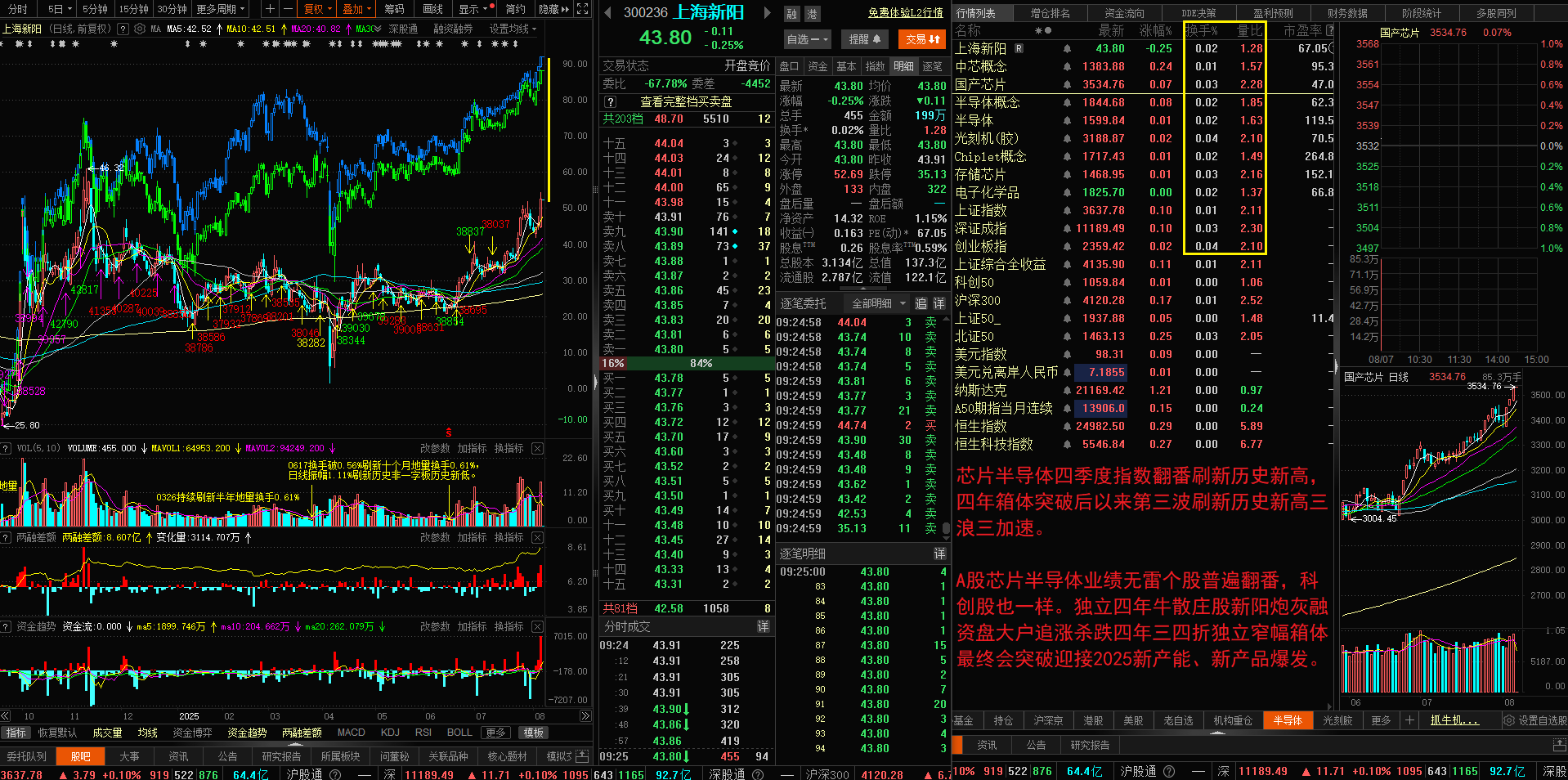This screenshot has width=1568, height=780.
Task: Click the 量比 column header
Action: (1248, 30)
